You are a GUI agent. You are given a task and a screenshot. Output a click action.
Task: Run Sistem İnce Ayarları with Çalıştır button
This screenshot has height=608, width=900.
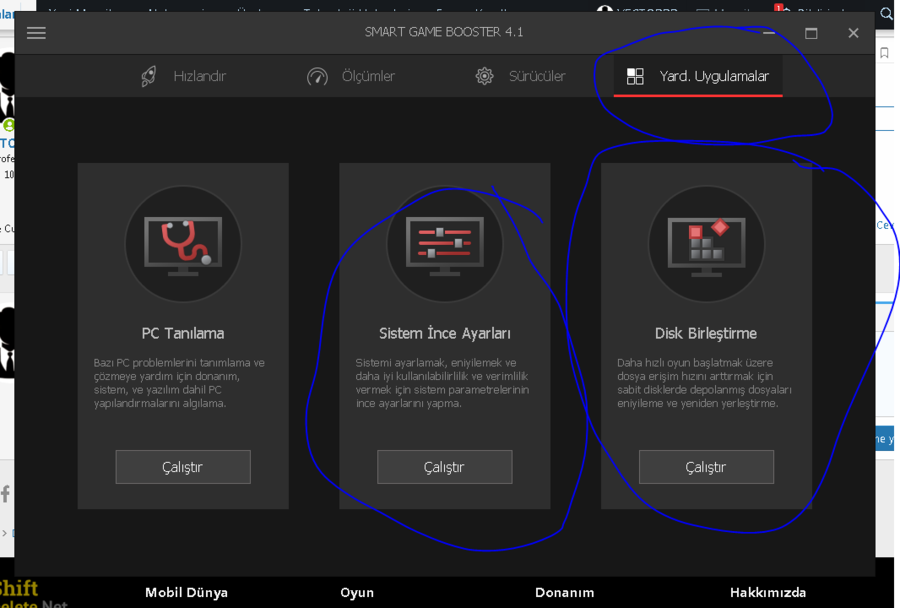pyautogui.click(x=445, y=467)
